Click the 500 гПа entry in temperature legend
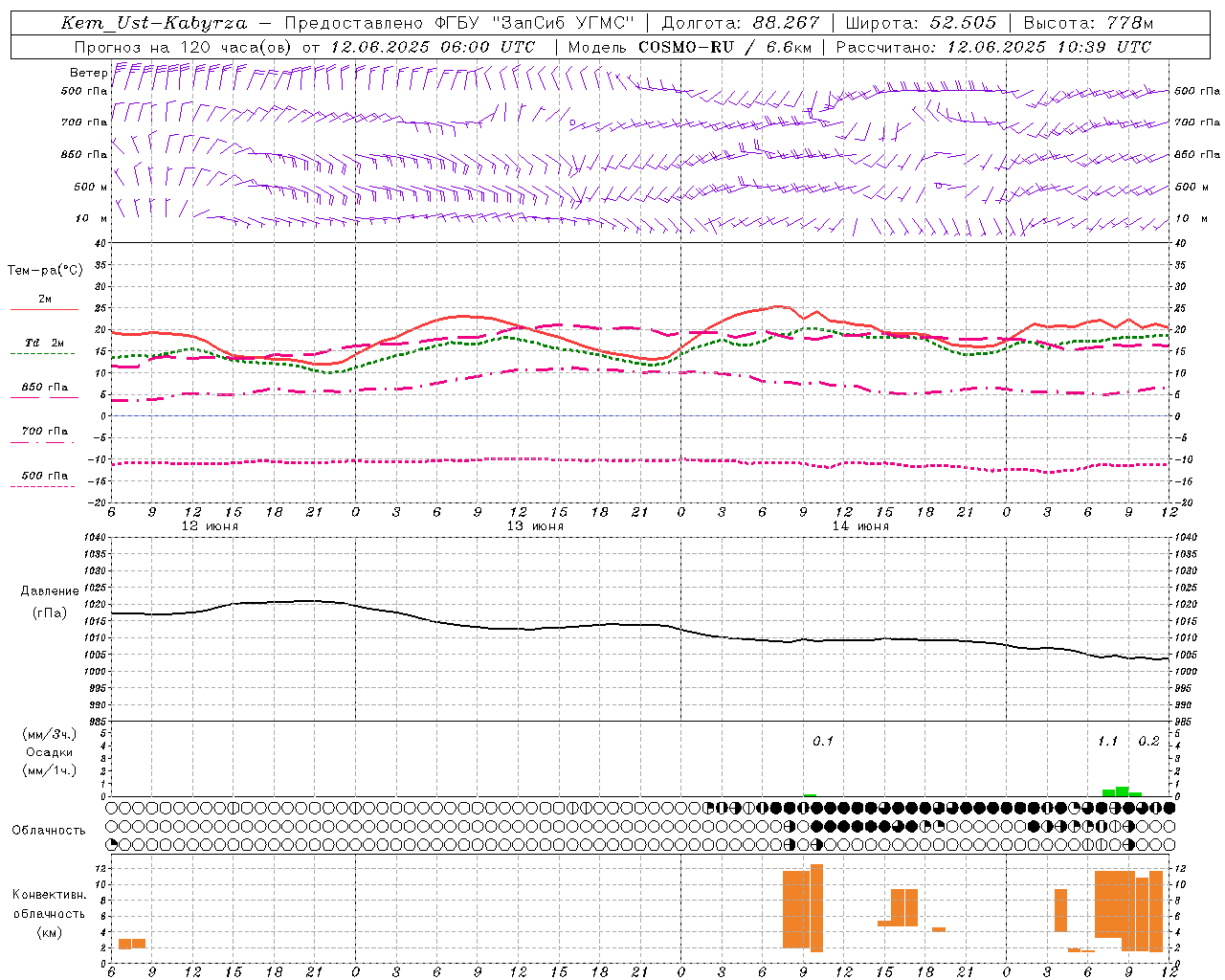 (45, 476)
